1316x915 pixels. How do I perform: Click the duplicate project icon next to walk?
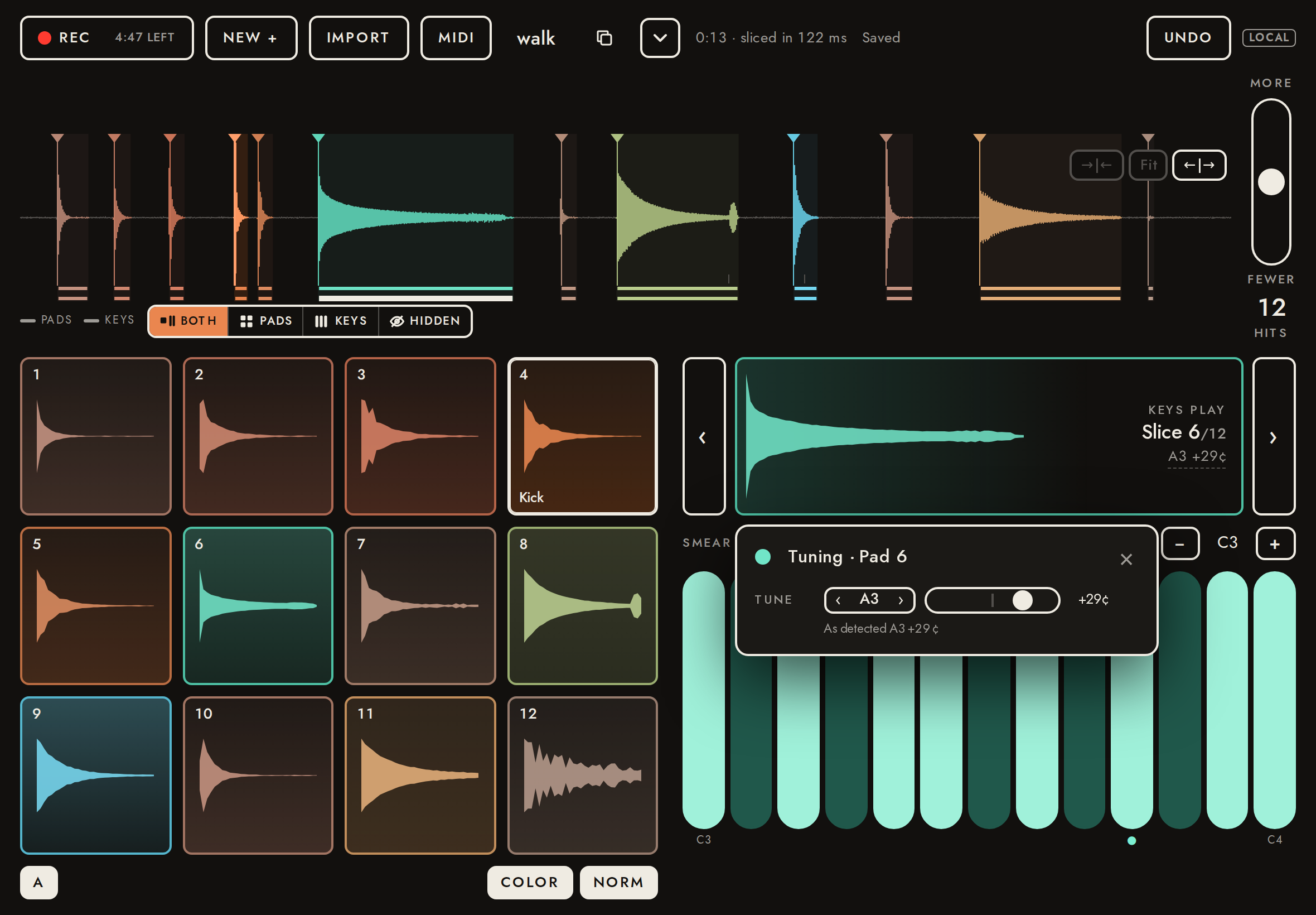tap(604, 38)
